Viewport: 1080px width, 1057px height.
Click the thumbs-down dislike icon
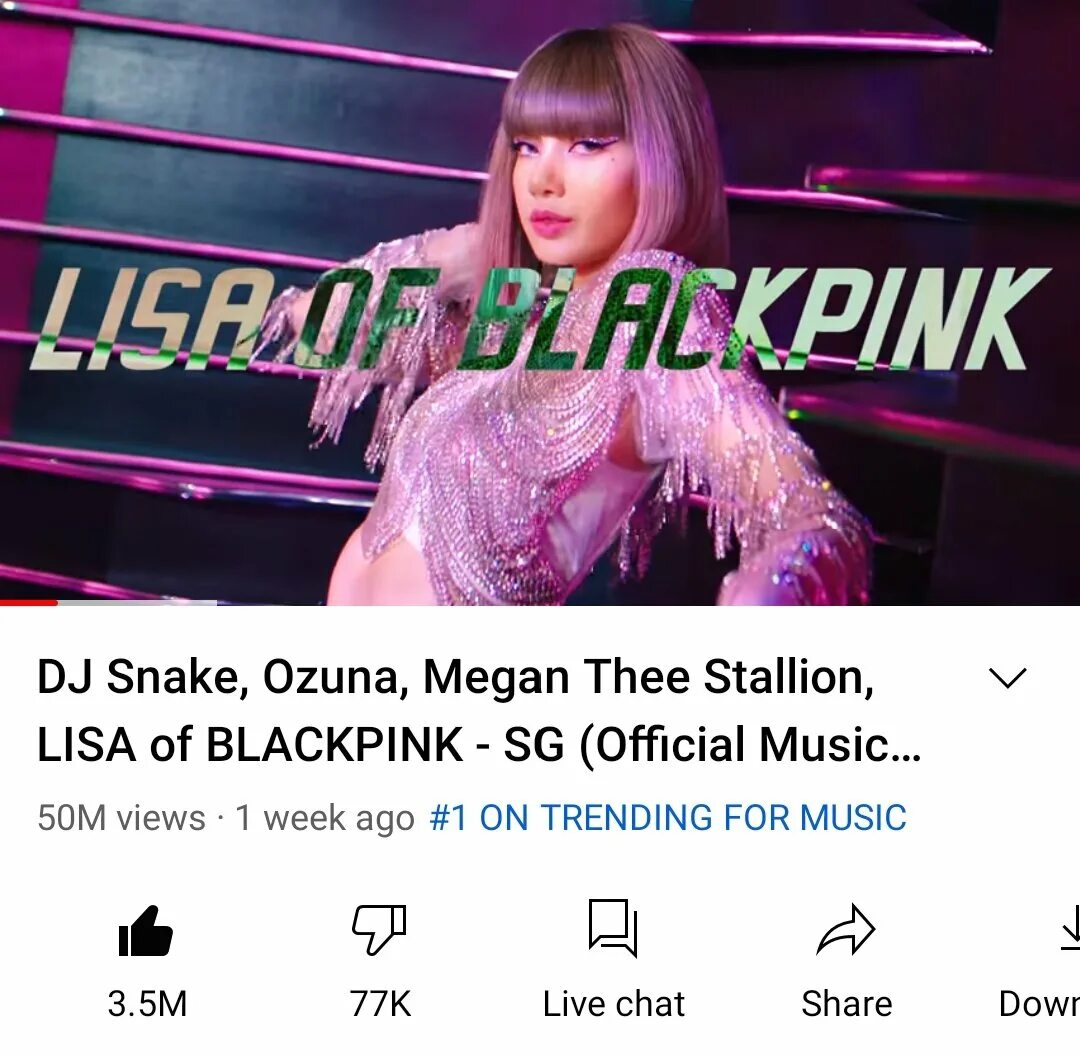click(379, 930)
